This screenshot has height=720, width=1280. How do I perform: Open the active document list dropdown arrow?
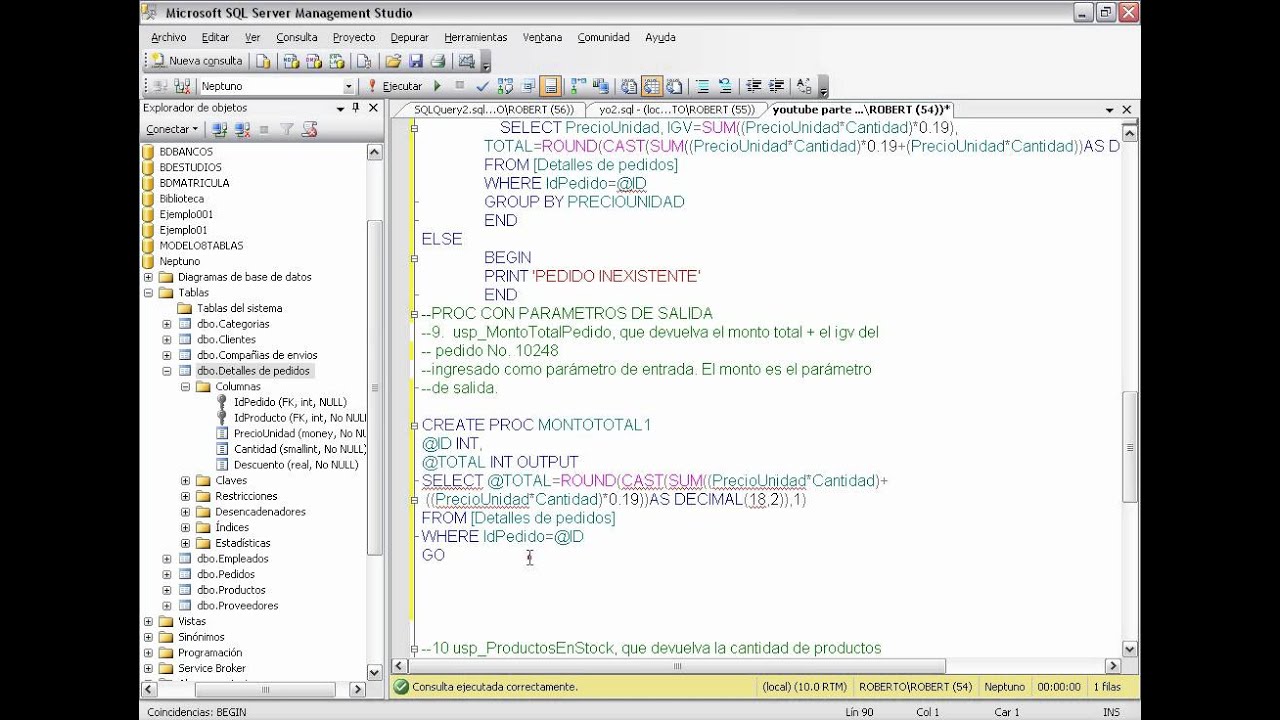point(1110,110)
